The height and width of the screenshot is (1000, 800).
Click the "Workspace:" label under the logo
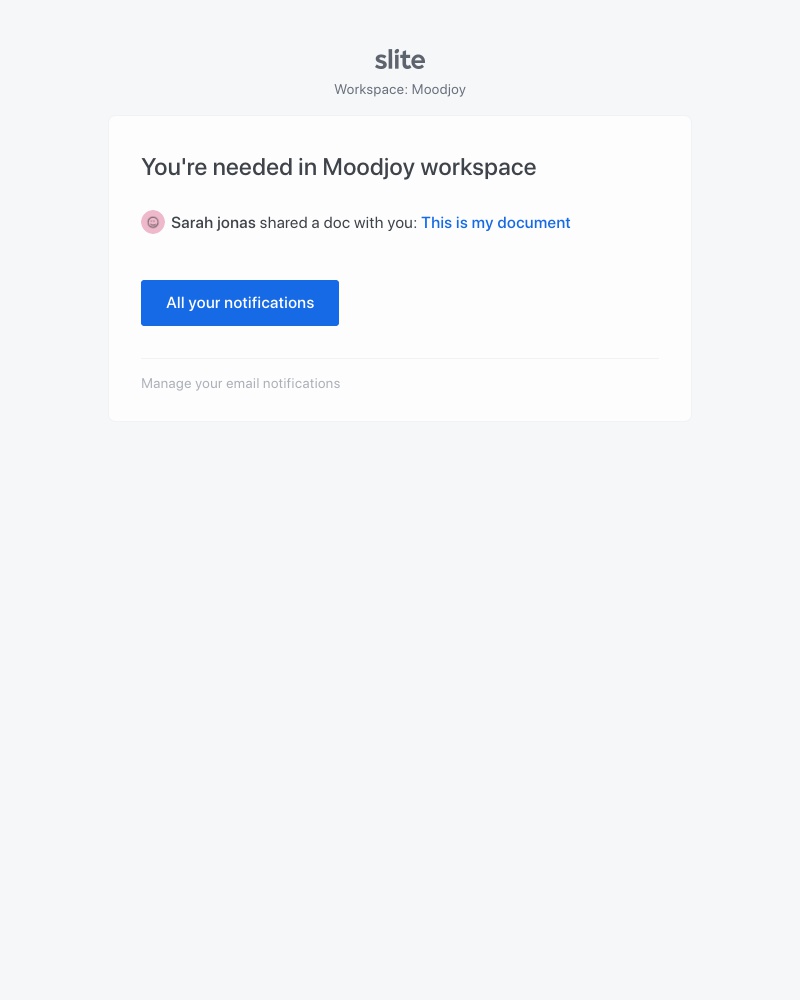(x=371, y=90)
